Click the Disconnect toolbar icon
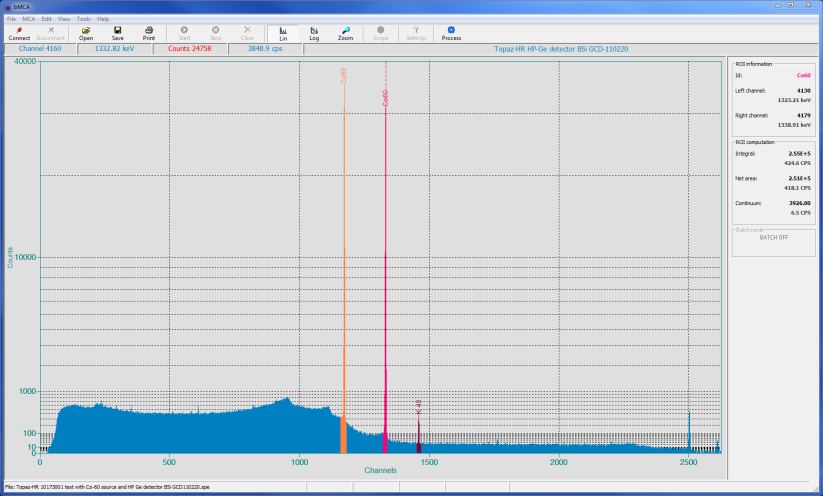Image resolution: width=823 pixels, height=496 pixels. (51, 34)
